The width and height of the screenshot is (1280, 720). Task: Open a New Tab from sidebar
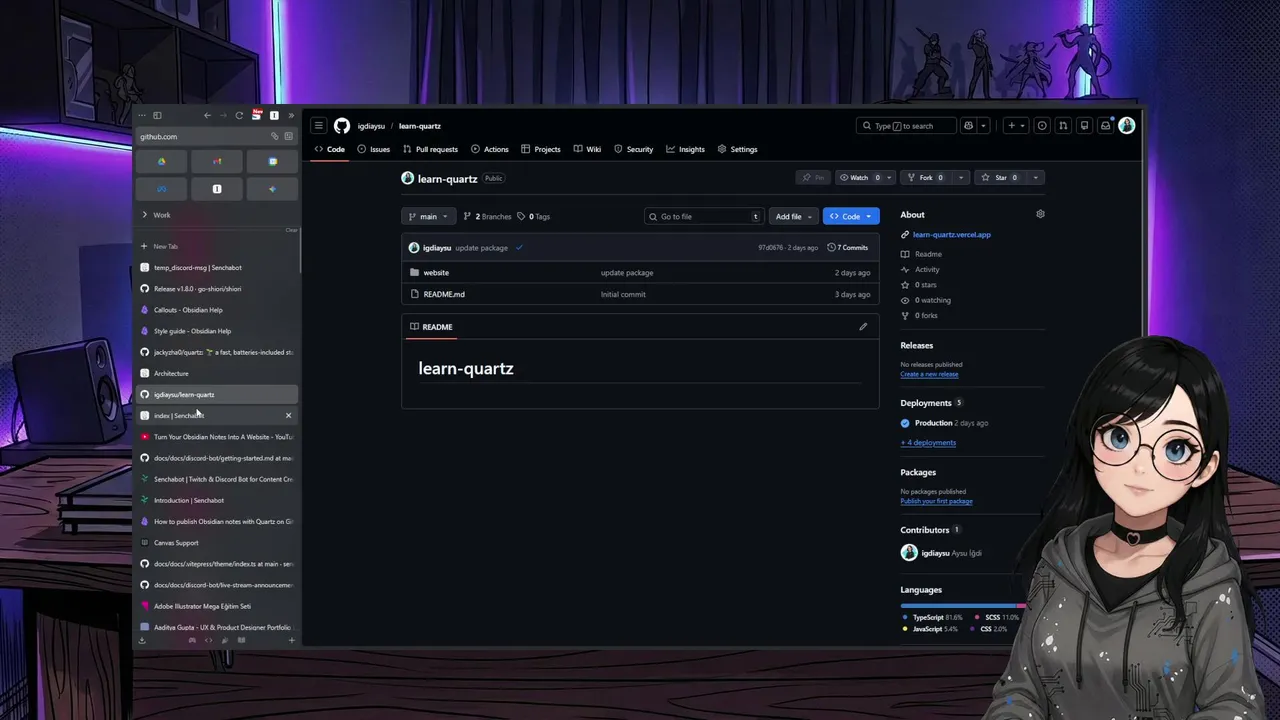(x=217, y=246)
